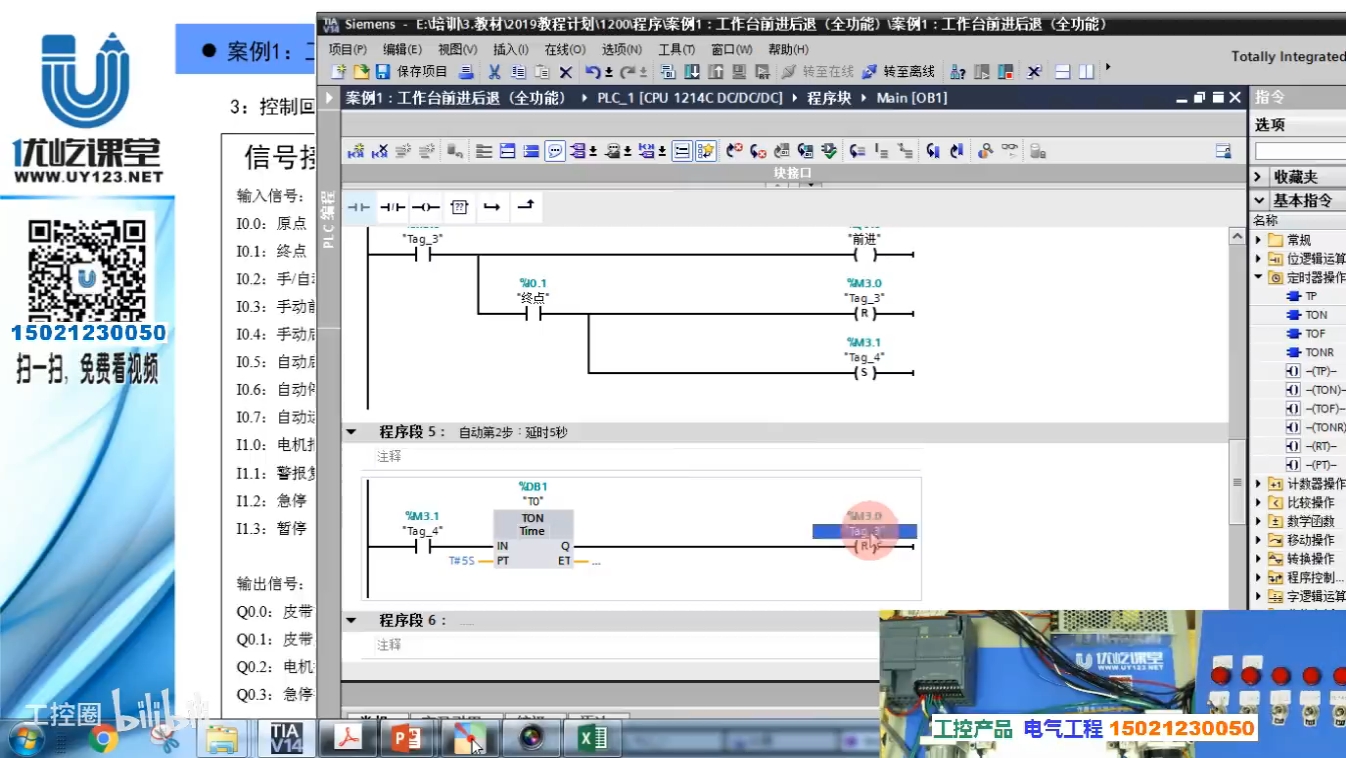Insert a normally closed contact from the favorites bar
This screenshot has width=1346, height=758.
pyautogui.click(x=392, y=207)
